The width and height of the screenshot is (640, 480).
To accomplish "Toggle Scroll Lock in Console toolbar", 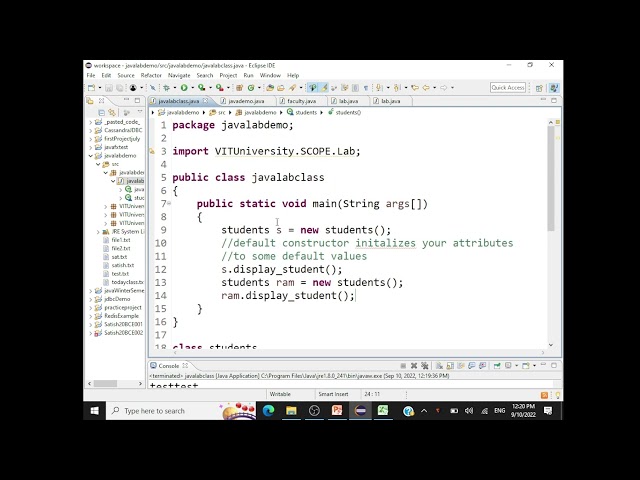I will (x=450, y=366).
